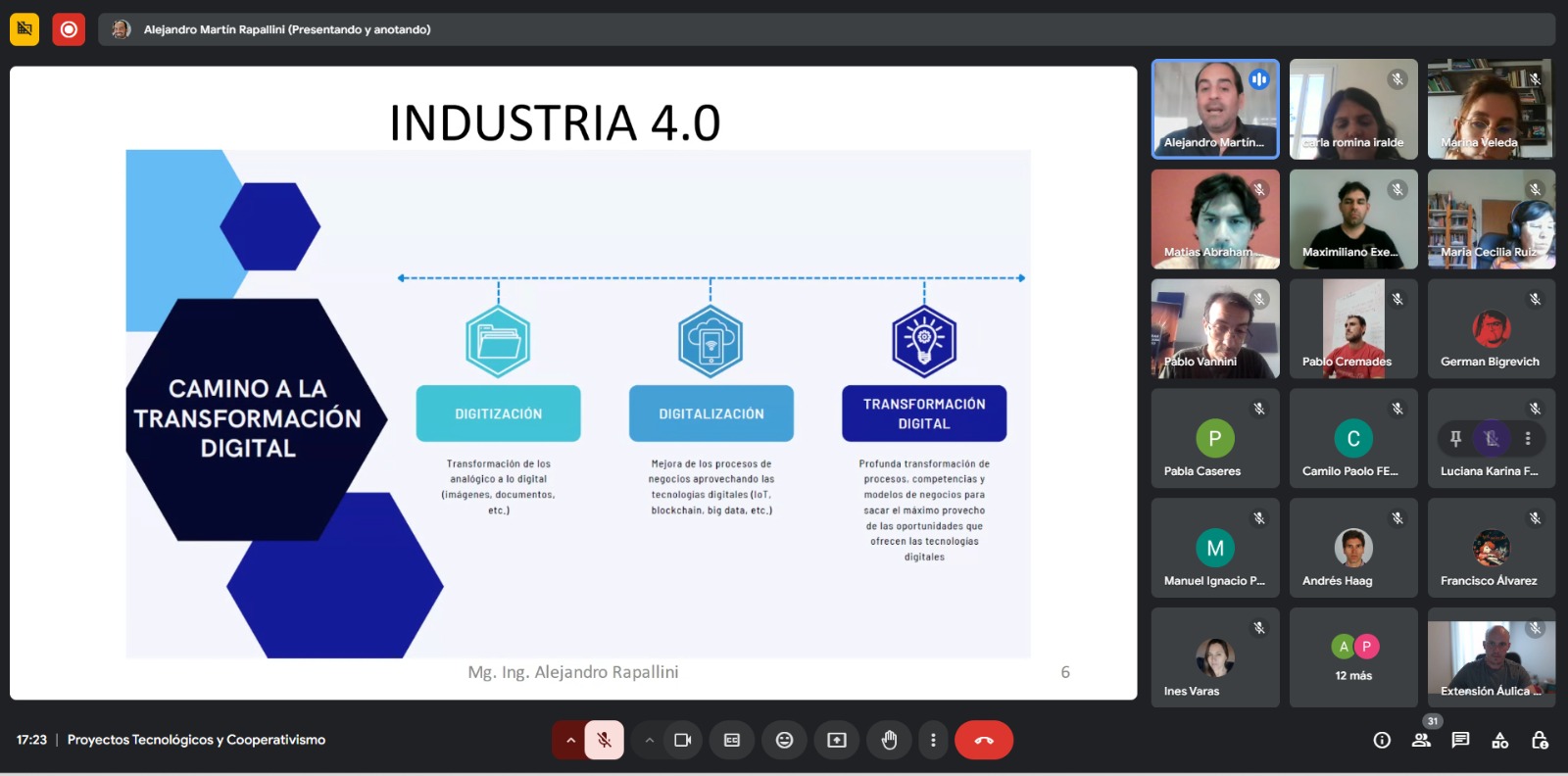The width and height of the screenshot is (1568, 776).
Task: Expand video settings chevron beside camera
Action: (x=649, y=740)
